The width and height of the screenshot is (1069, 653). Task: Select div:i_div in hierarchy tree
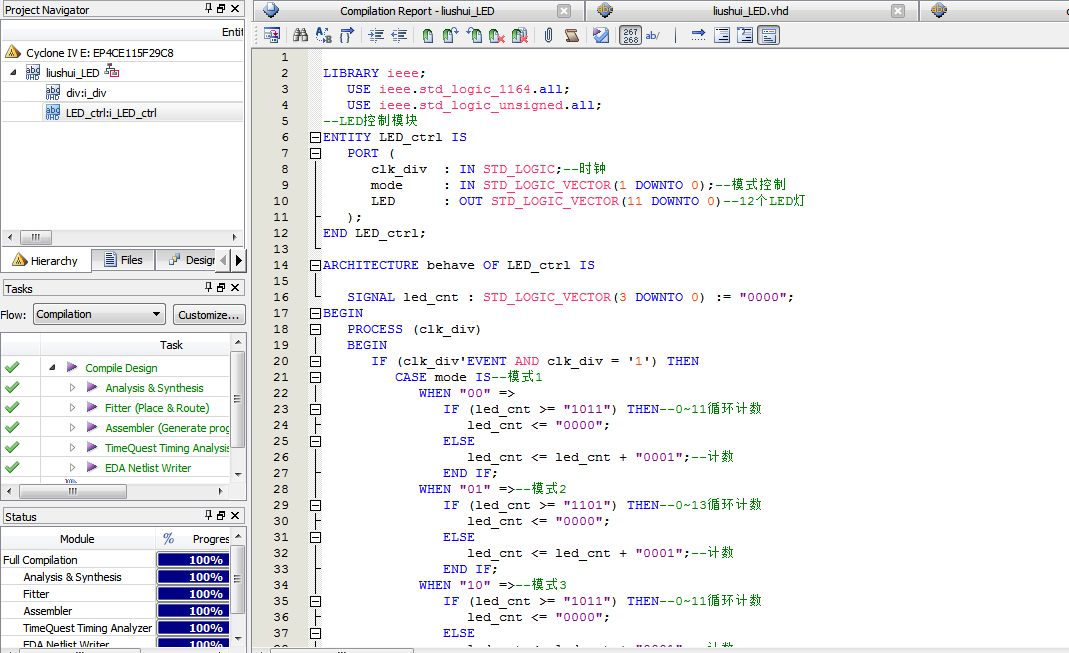point(85,93)
